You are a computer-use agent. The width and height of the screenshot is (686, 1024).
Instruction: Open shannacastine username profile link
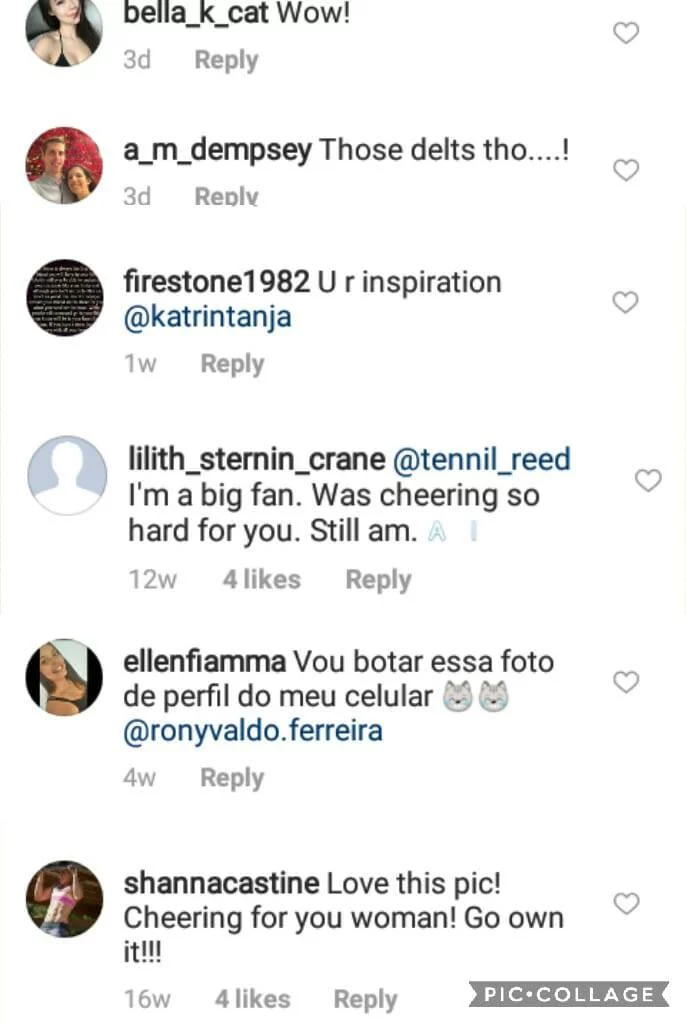point(221,884)
